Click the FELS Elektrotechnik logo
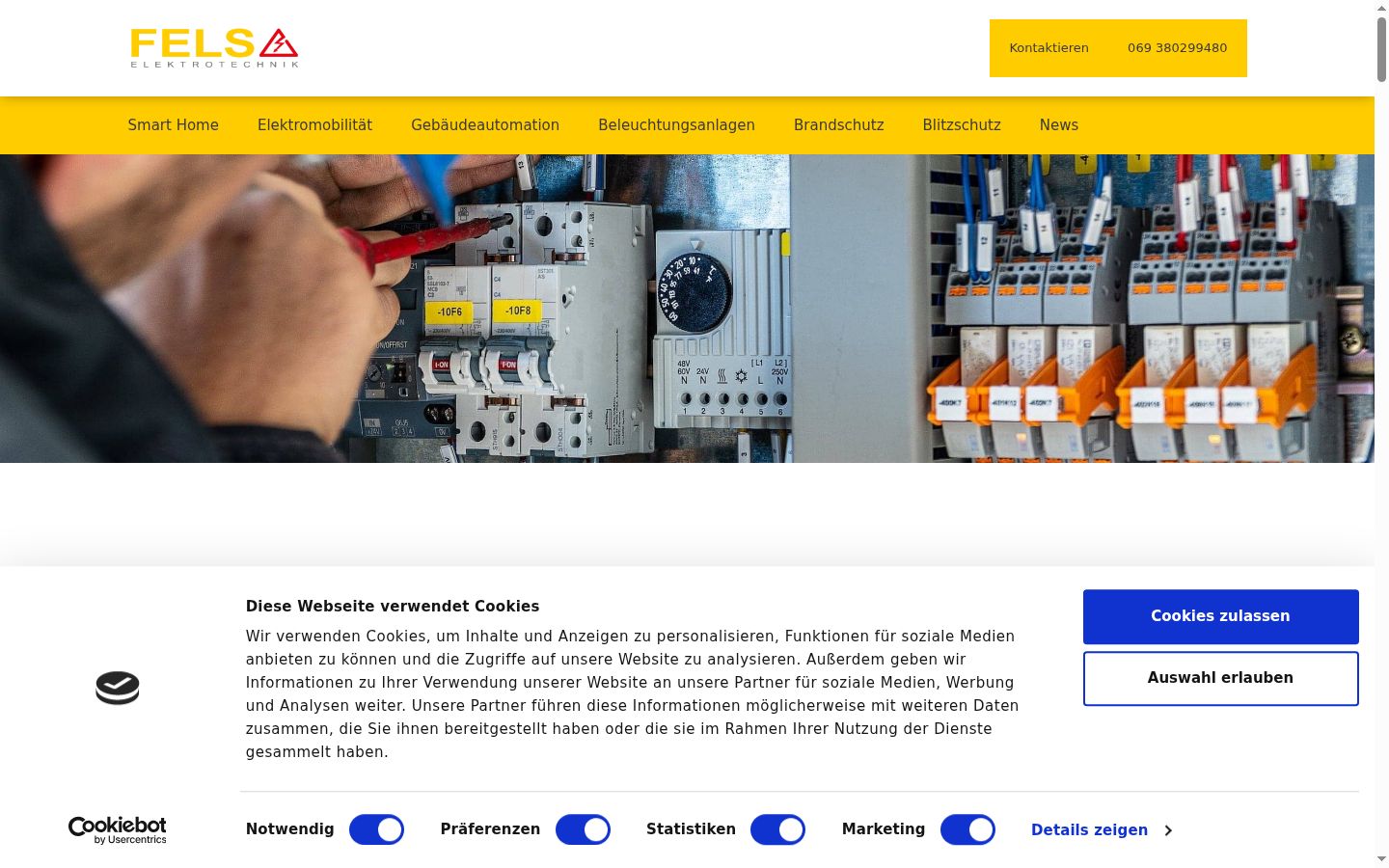The image size is (1389, 868). pyautogui.click(x=214, y=47)
